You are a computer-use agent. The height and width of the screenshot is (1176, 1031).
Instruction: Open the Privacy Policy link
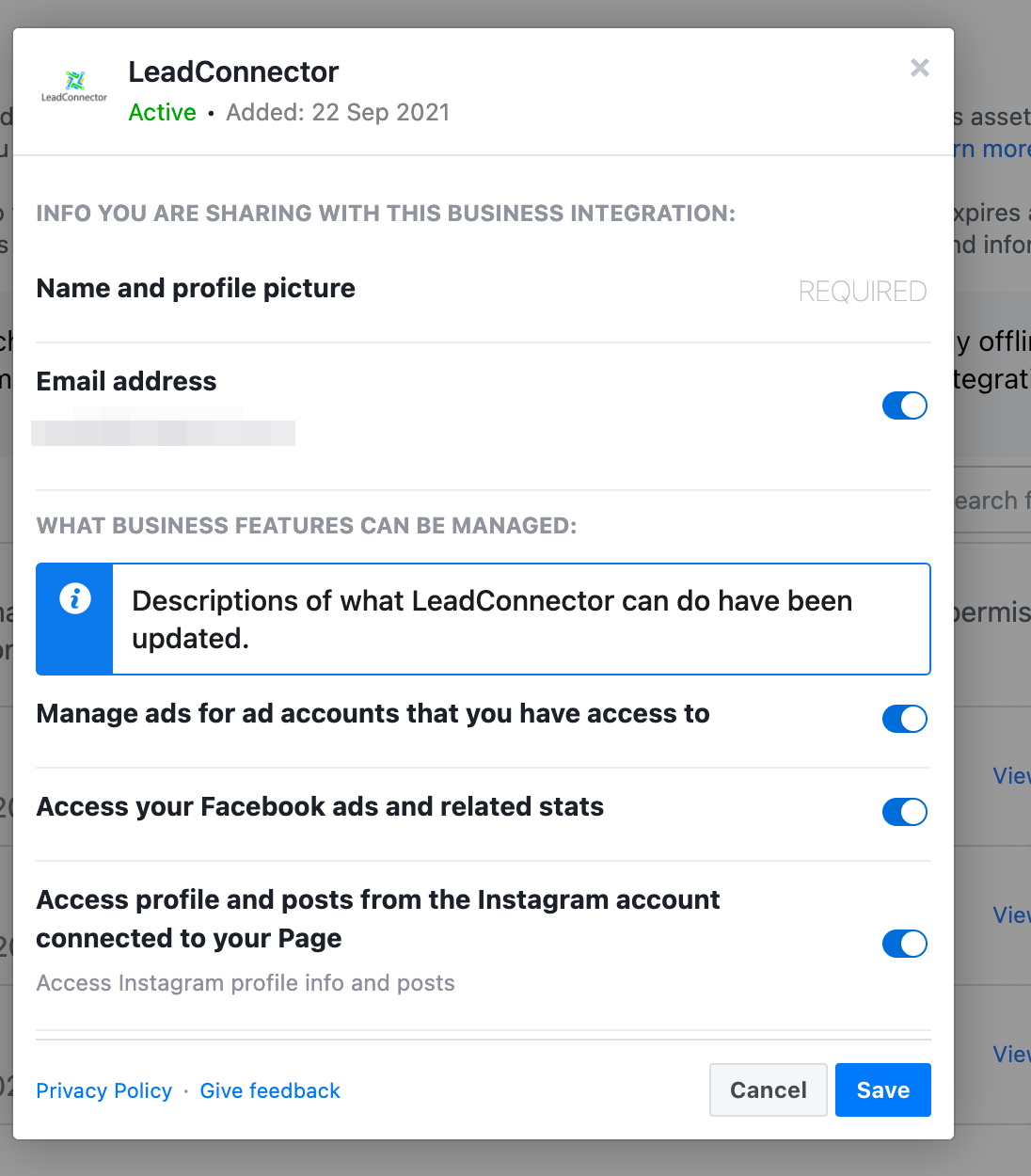point(104,1090)
